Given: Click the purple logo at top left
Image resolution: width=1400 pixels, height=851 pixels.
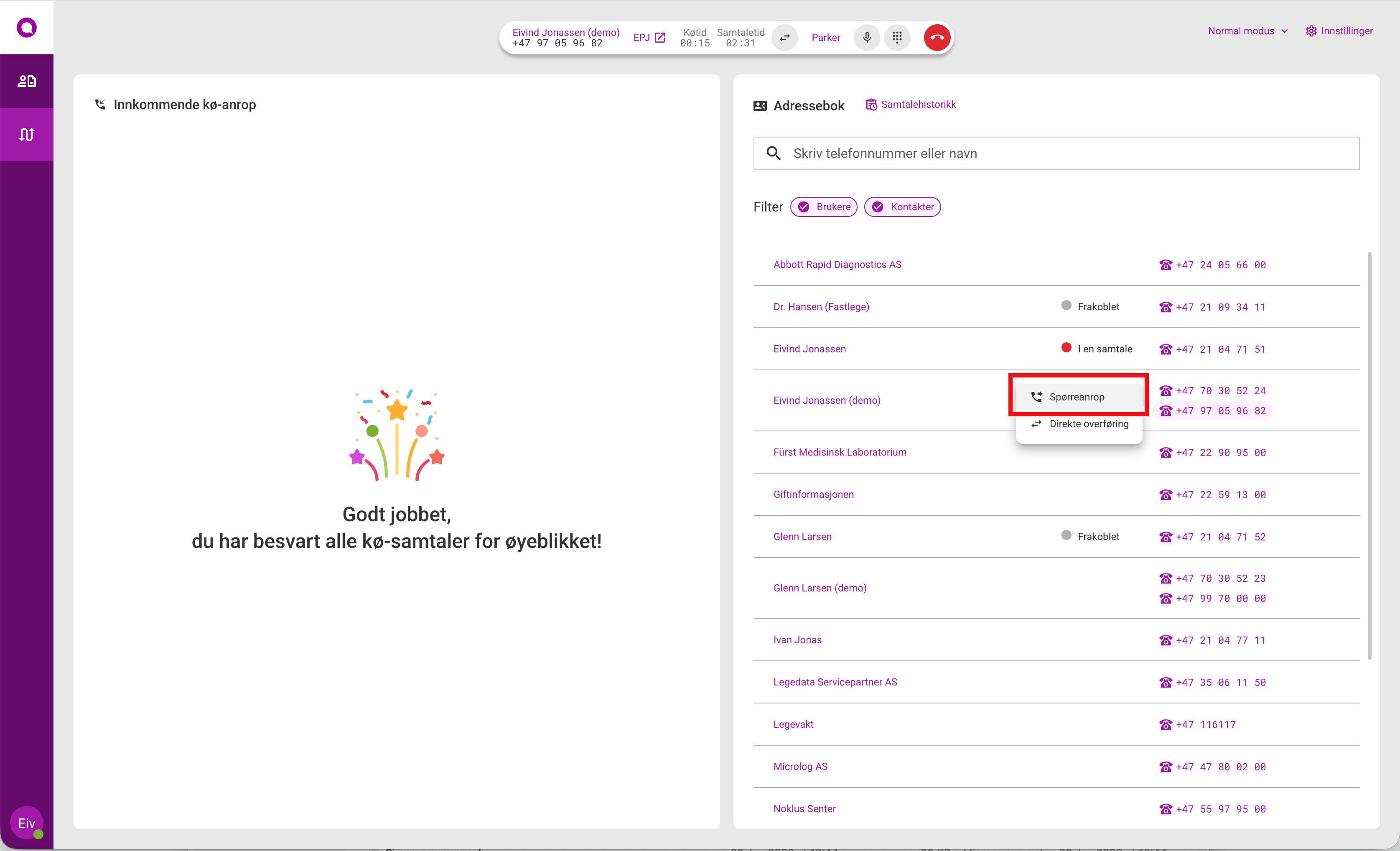Looking at the screenshot, I should point(27,27).
